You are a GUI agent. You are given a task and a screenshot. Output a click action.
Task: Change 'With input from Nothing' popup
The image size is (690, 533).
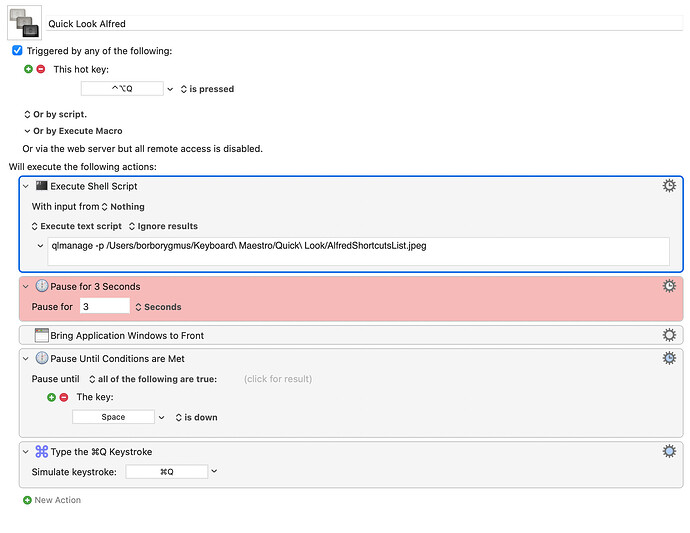123,207
